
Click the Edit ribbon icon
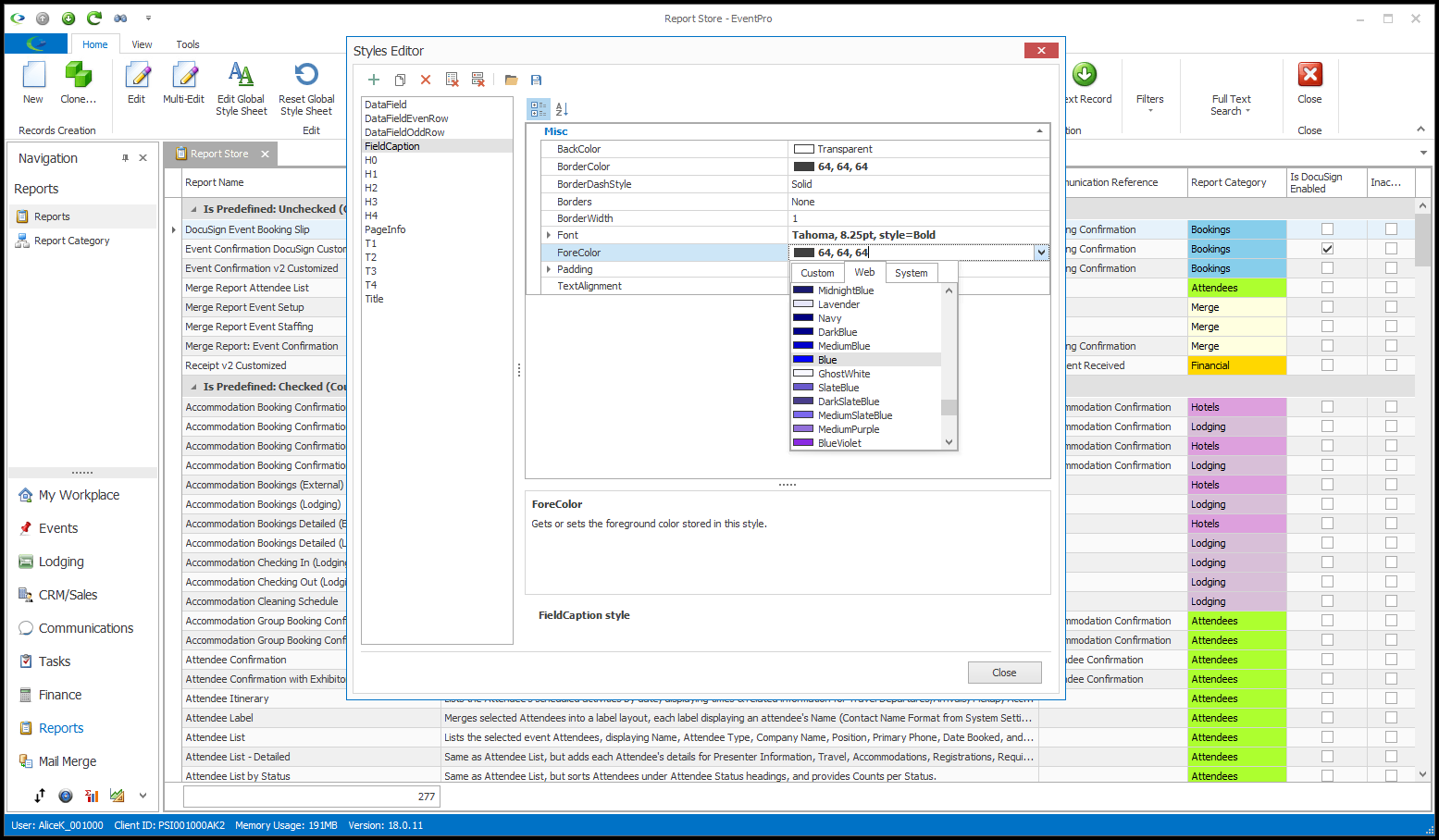137,75
